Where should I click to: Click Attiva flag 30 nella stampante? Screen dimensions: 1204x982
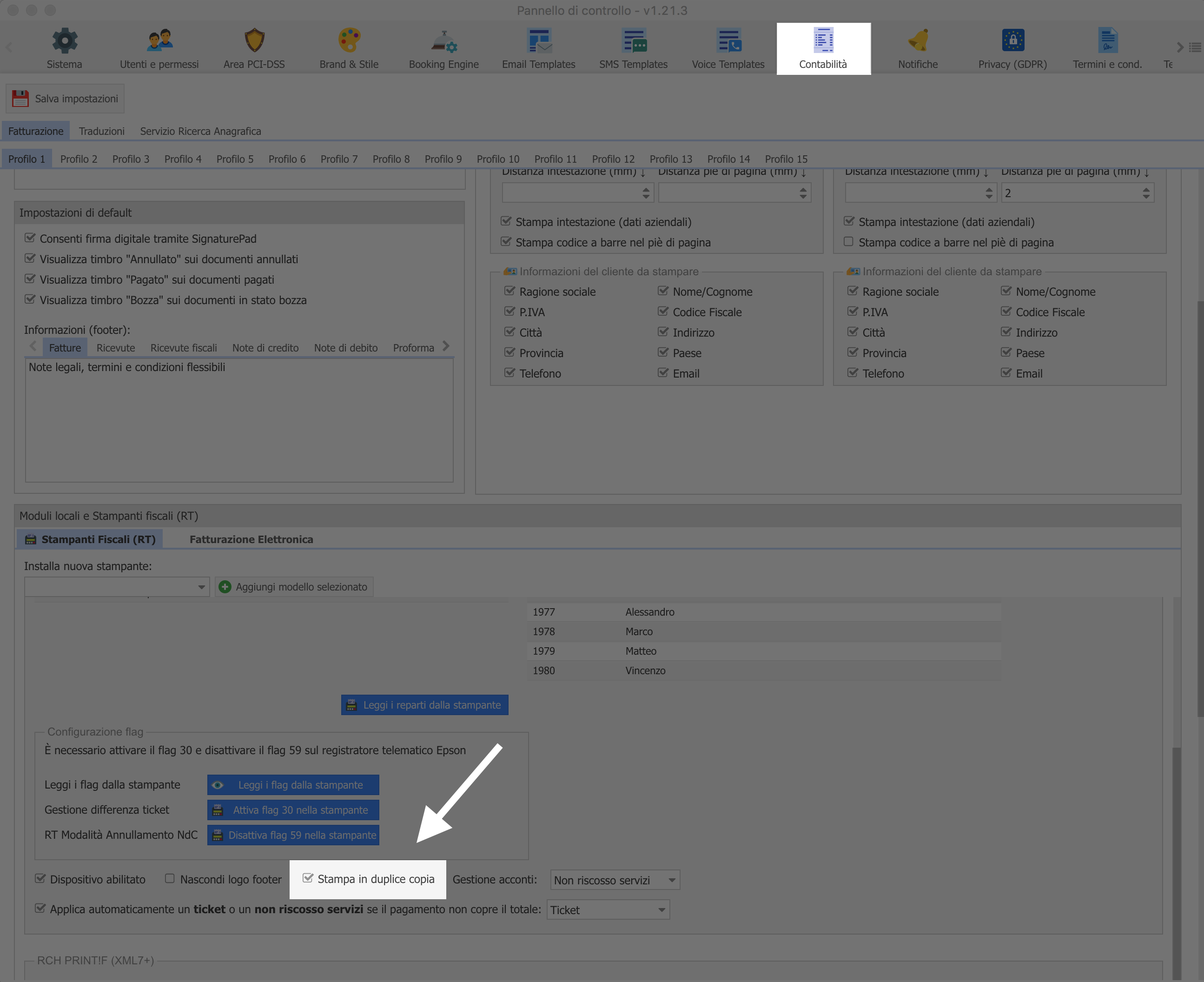[x=293, y=810]
